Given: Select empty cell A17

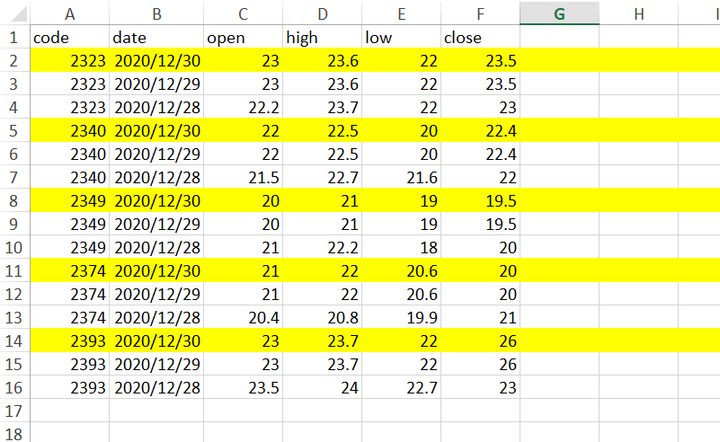Looking at the screenshot, I should 70,411.
